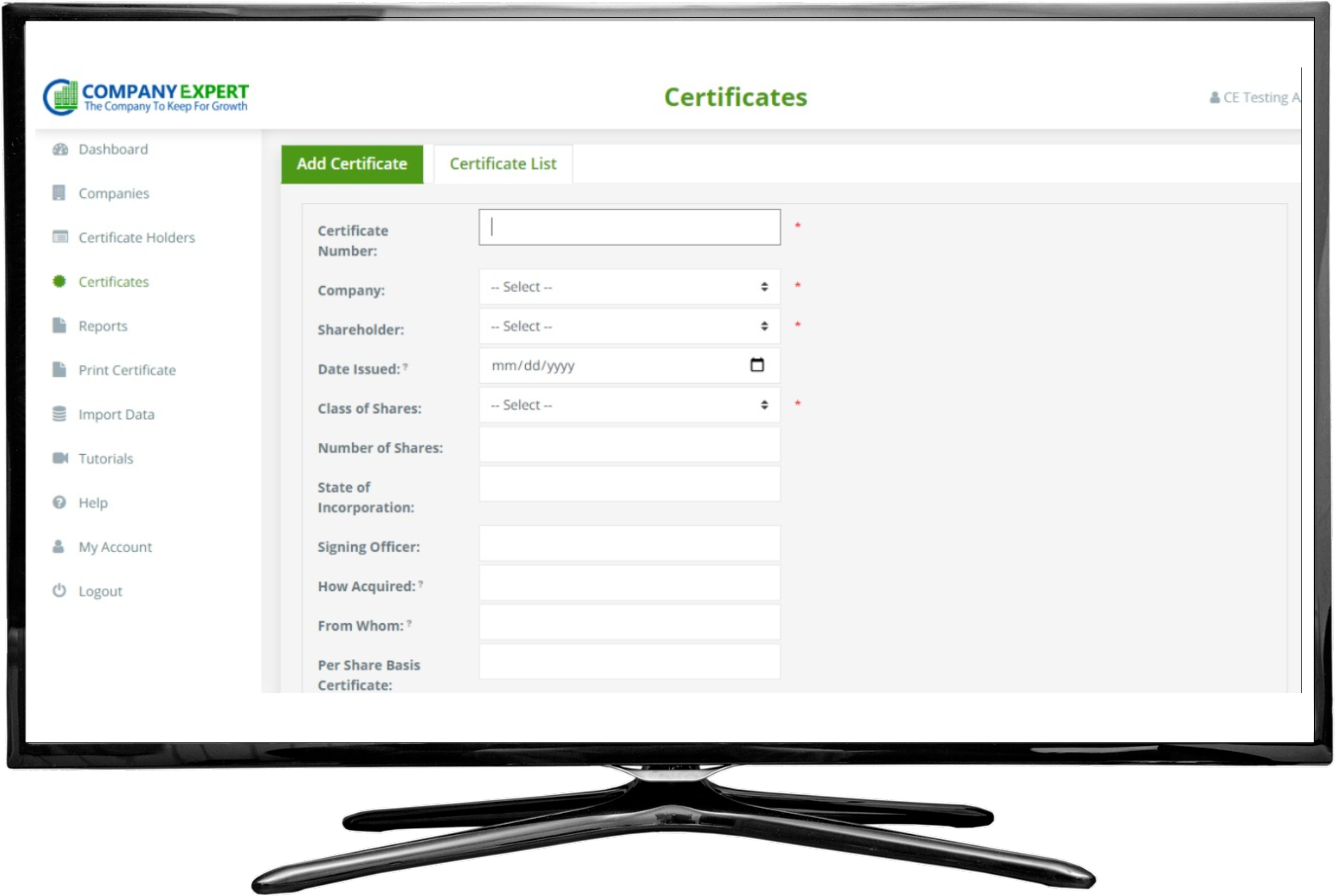Open the Companies page
The height and width of the screenshot is (896, 1335).
pos(114,193)
